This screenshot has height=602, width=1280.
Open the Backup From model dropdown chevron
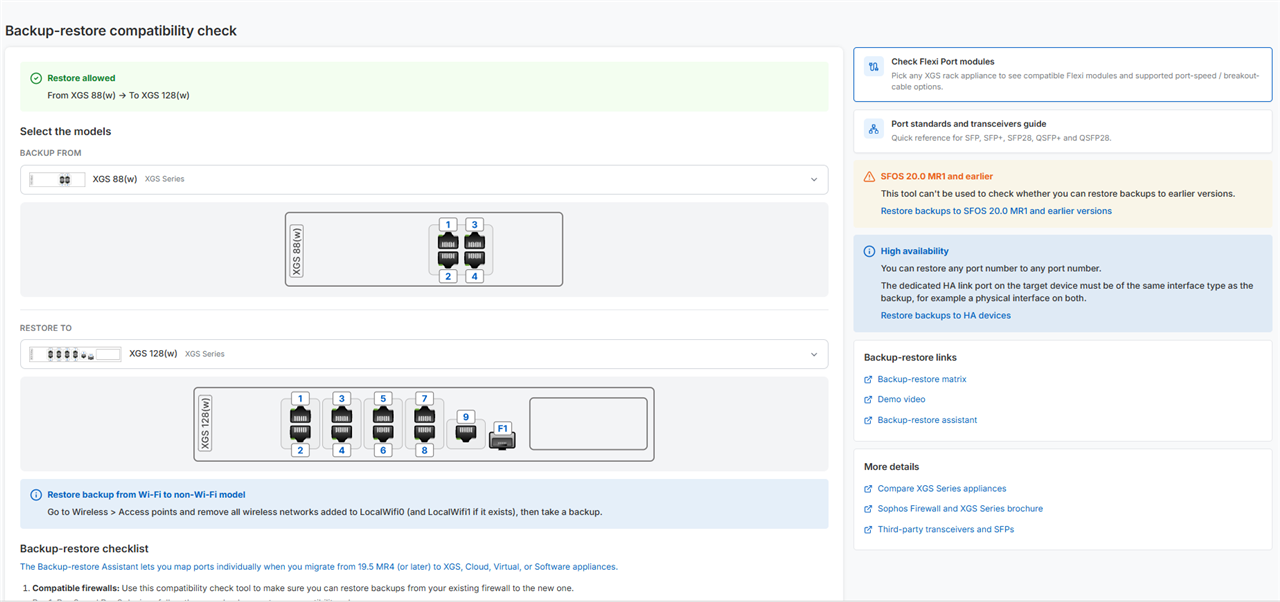tap(814, 180)
